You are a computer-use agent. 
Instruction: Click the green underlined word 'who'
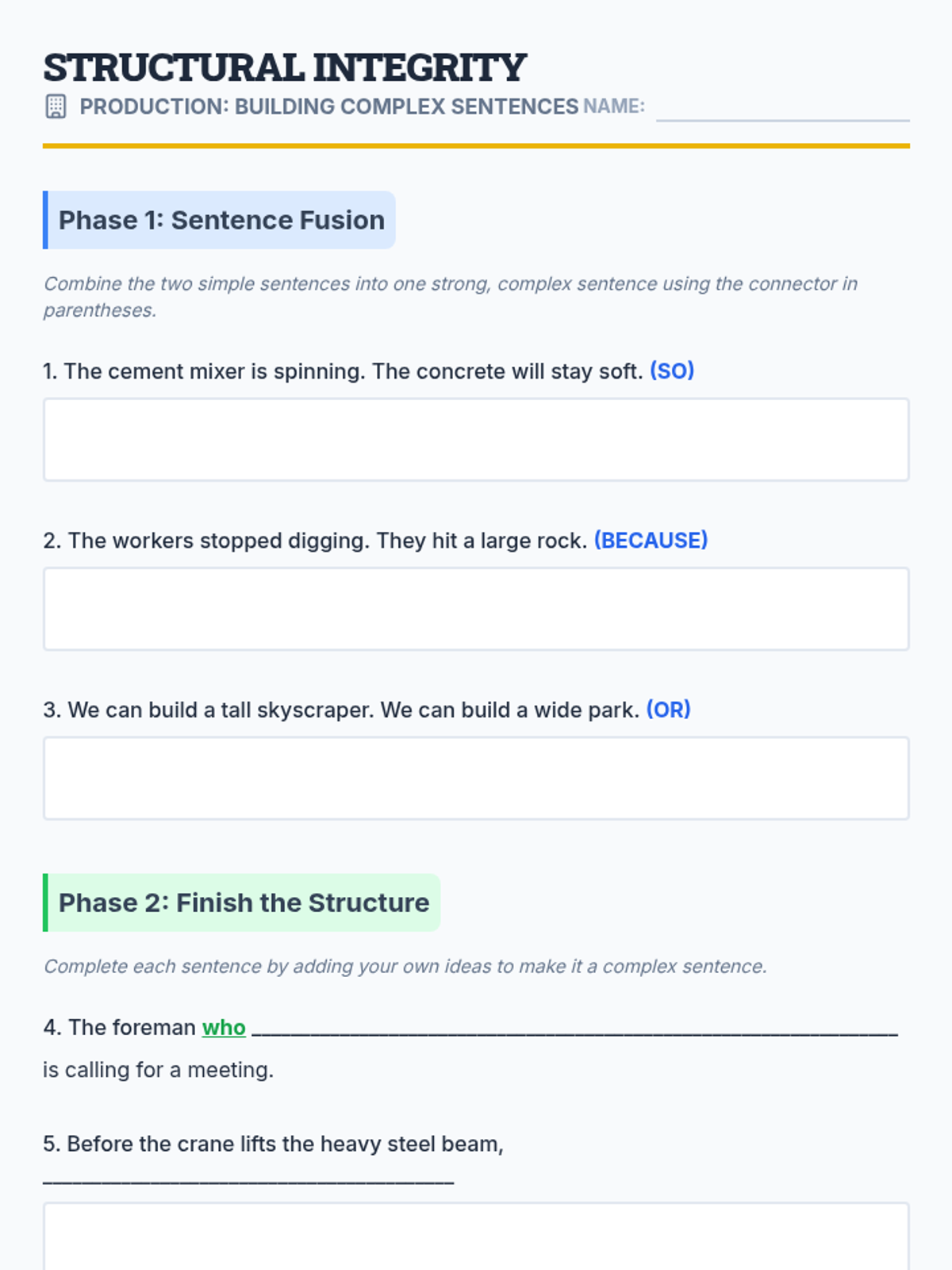224,1028
